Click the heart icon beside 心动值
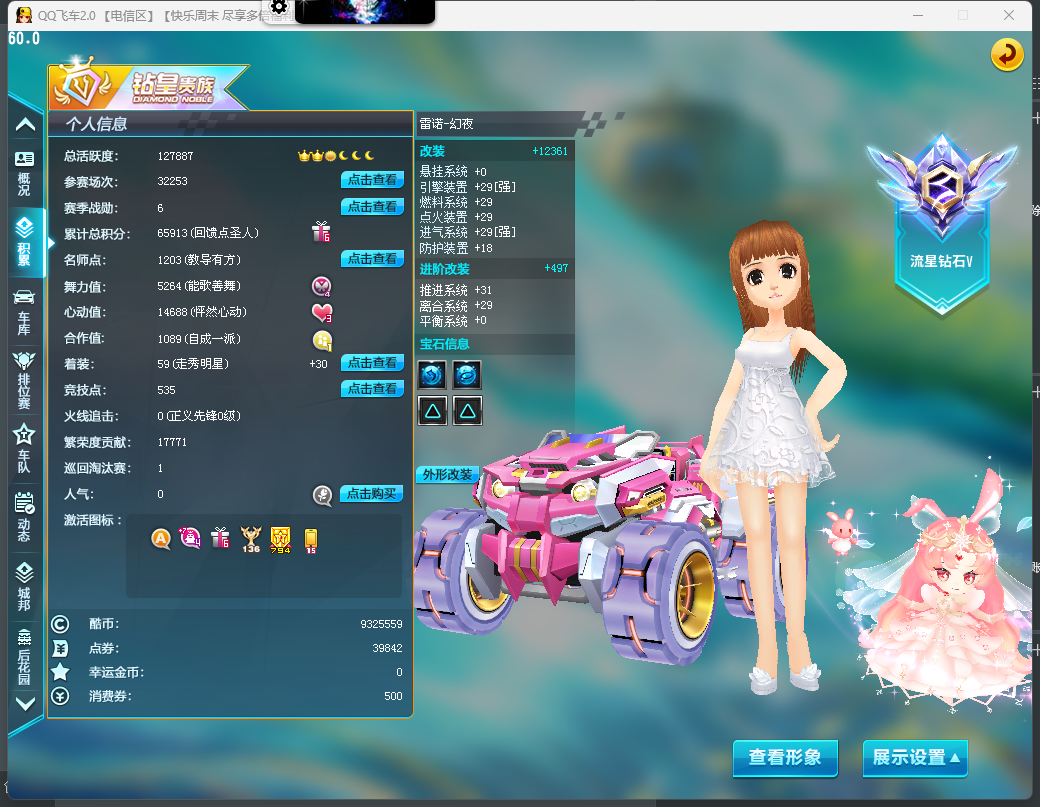This screenshot has height=807, width=1040. click(322, 312)
